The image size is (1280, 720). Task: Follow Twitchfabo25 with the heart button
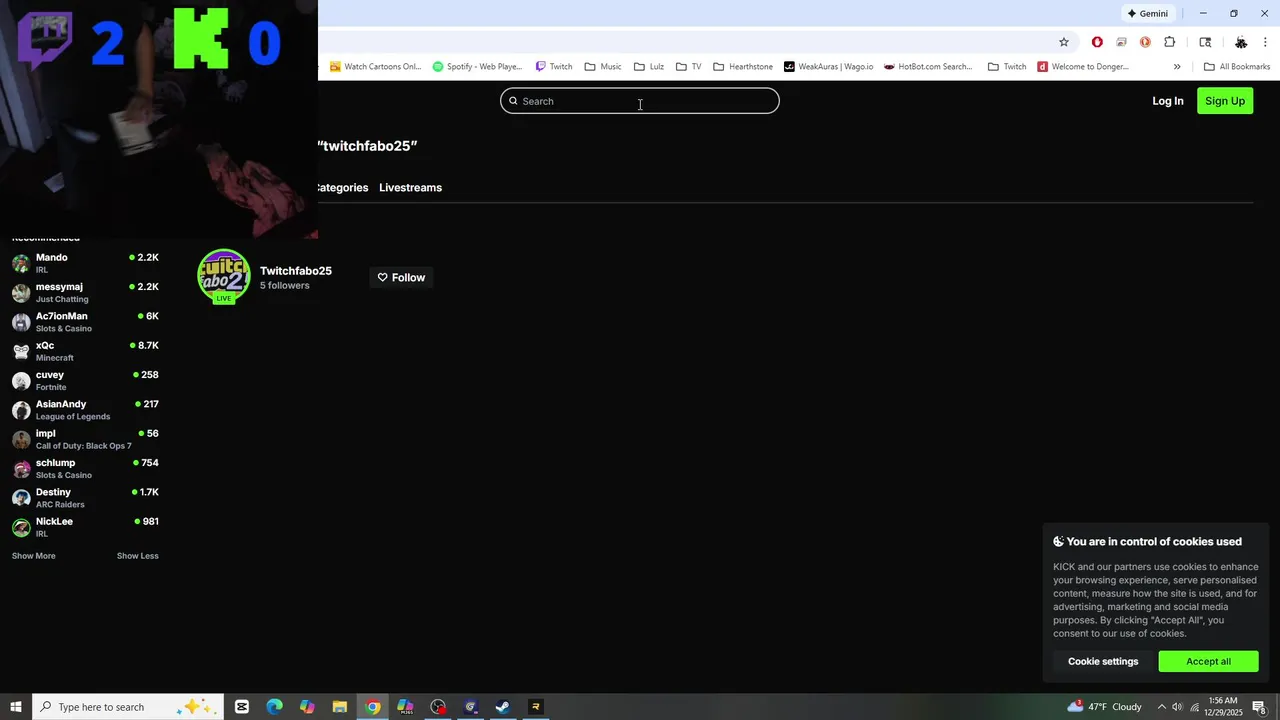click(x=401, y=277)
